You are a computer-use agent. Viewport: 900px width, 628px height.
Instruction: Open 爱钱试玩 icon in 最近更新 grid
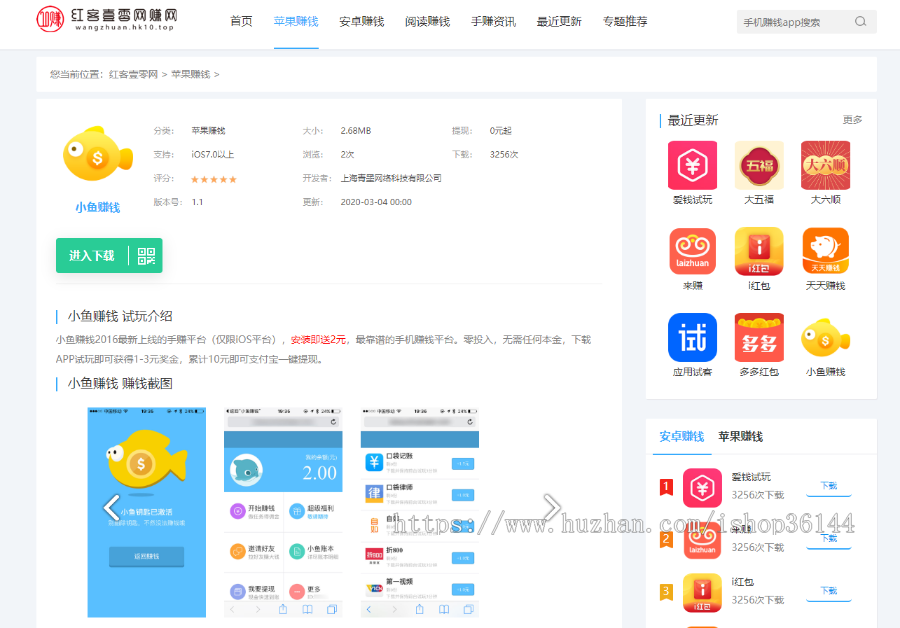[x=692, y=165]
